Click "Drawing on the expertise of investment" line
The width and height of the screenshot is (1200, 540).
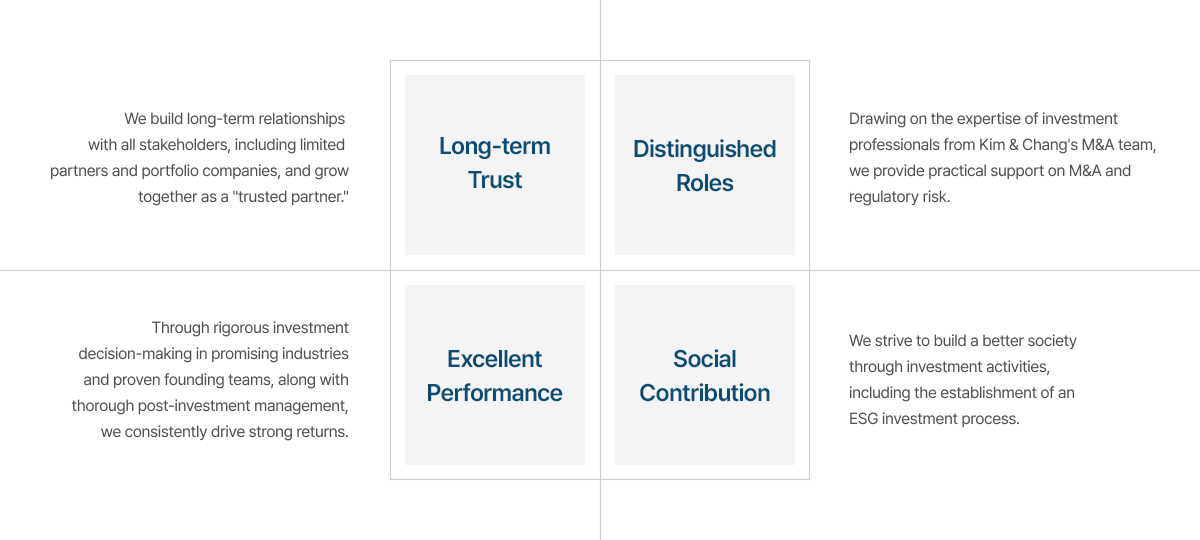[x=983, y=118]
